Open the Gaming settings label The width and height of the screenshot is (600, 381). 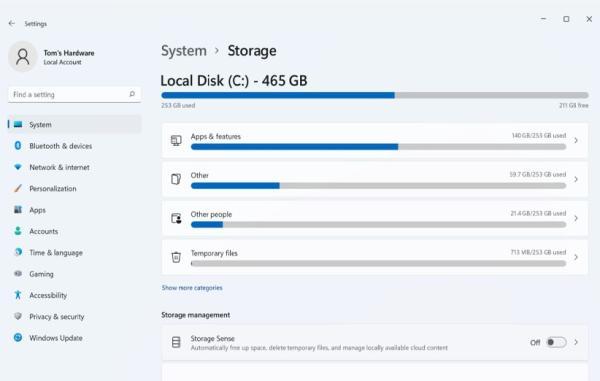[41, 274]
